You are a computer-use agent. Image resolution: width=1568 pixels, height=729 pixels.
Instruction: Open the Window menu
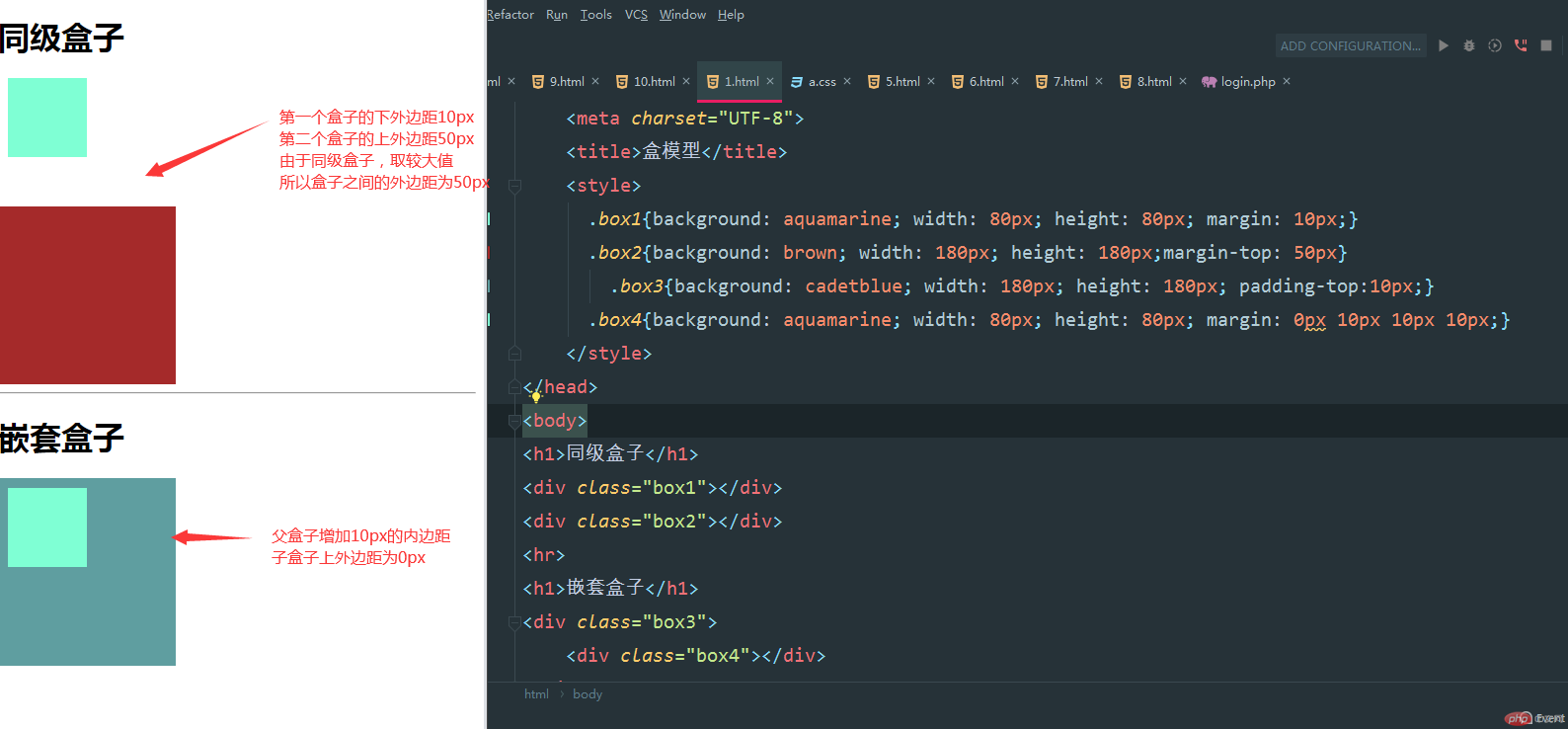pyautogui.click(x=682, y=15)
